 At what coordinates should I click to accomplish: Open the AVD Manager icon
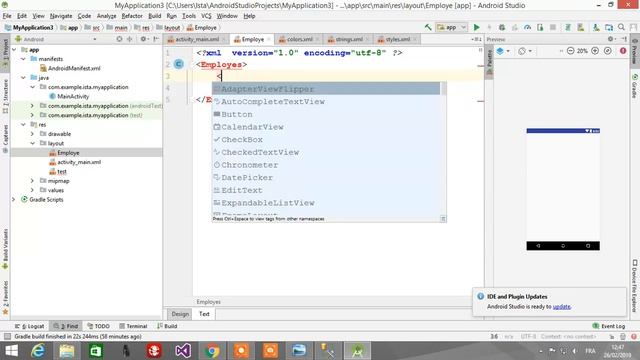580,27
